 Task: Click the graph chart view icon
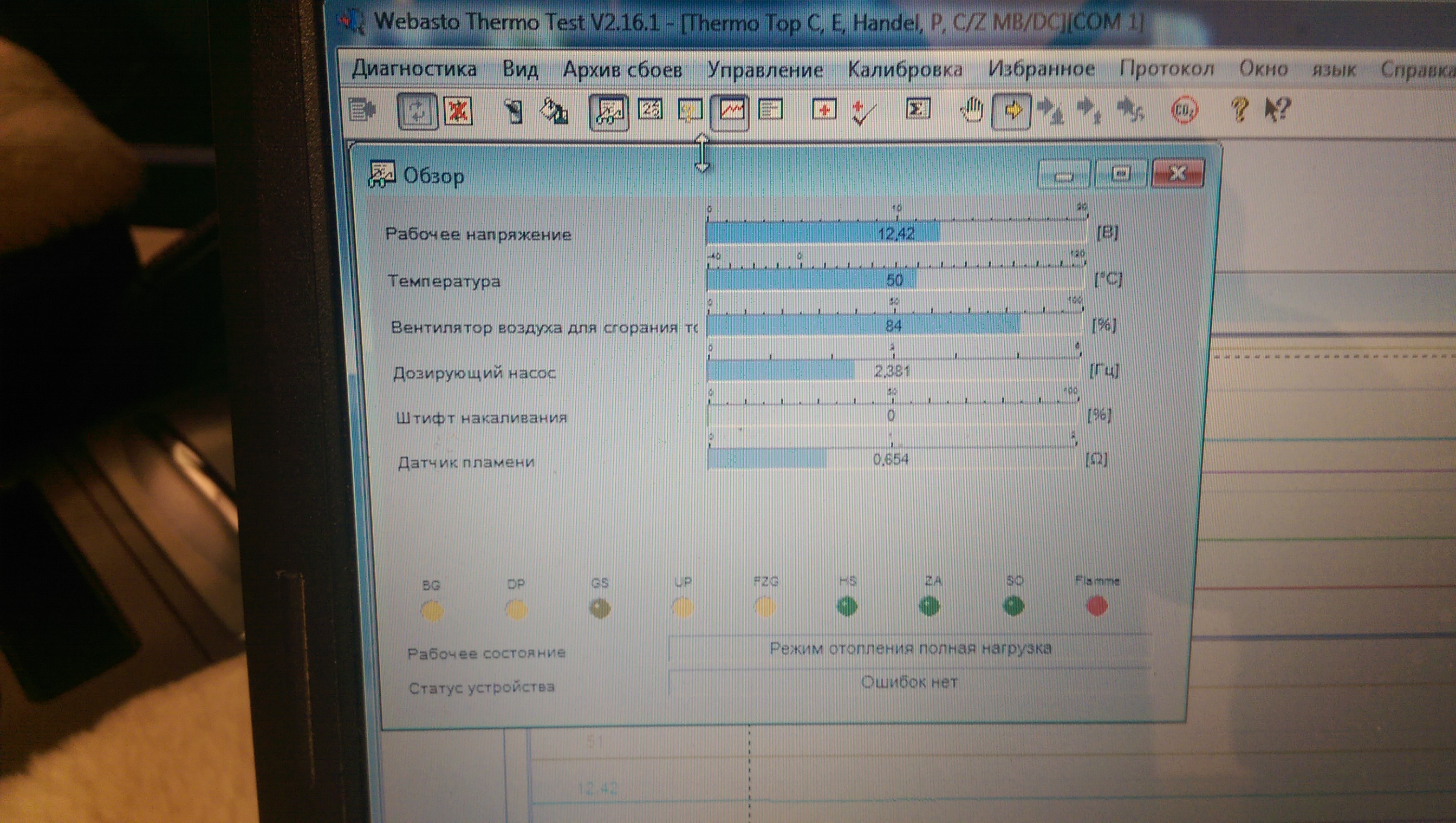click(730, 111)
